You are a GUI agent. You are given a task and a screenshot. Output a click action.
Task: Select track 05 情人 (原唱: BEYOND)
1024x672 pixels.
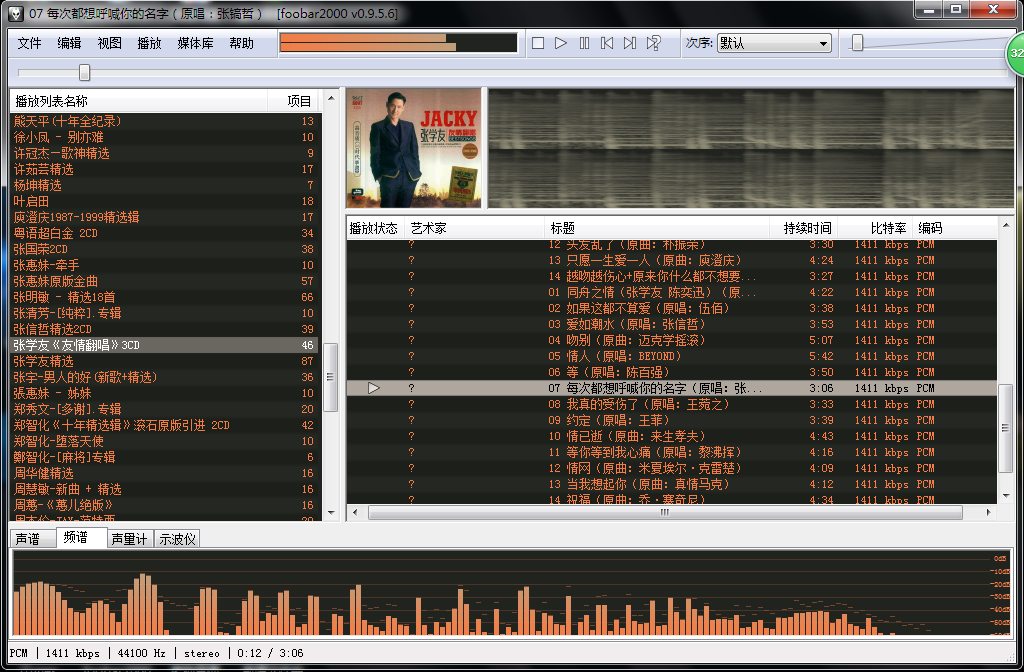coord(671,356)
